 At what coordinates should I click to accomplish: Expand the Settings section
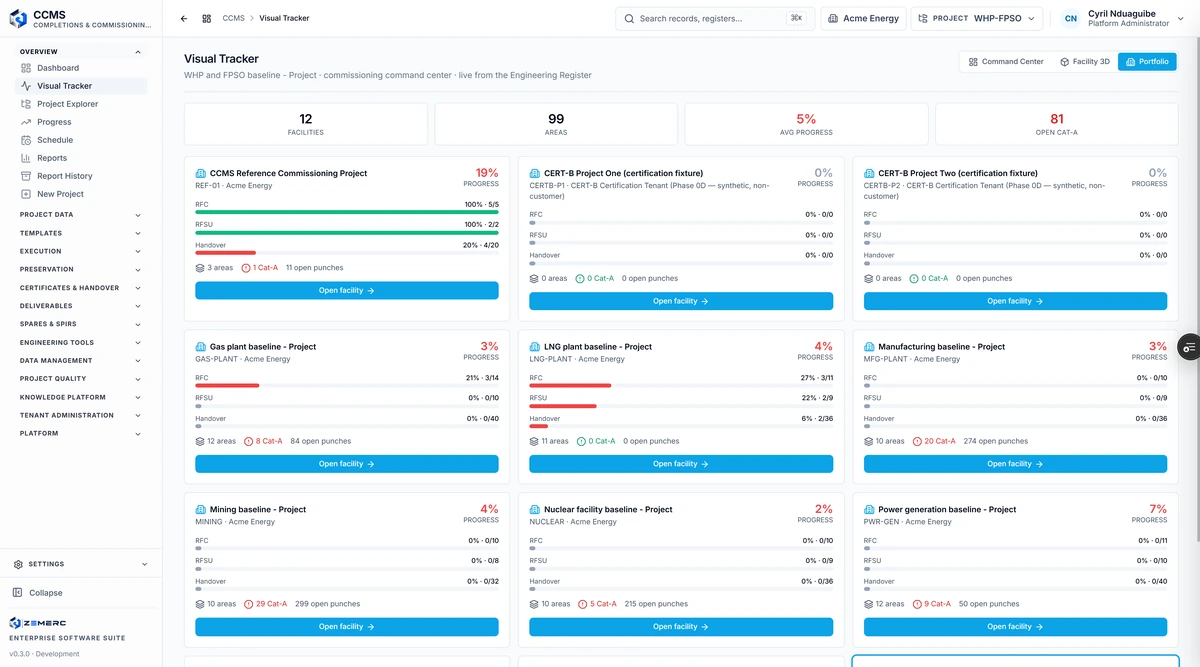[80, 564]
